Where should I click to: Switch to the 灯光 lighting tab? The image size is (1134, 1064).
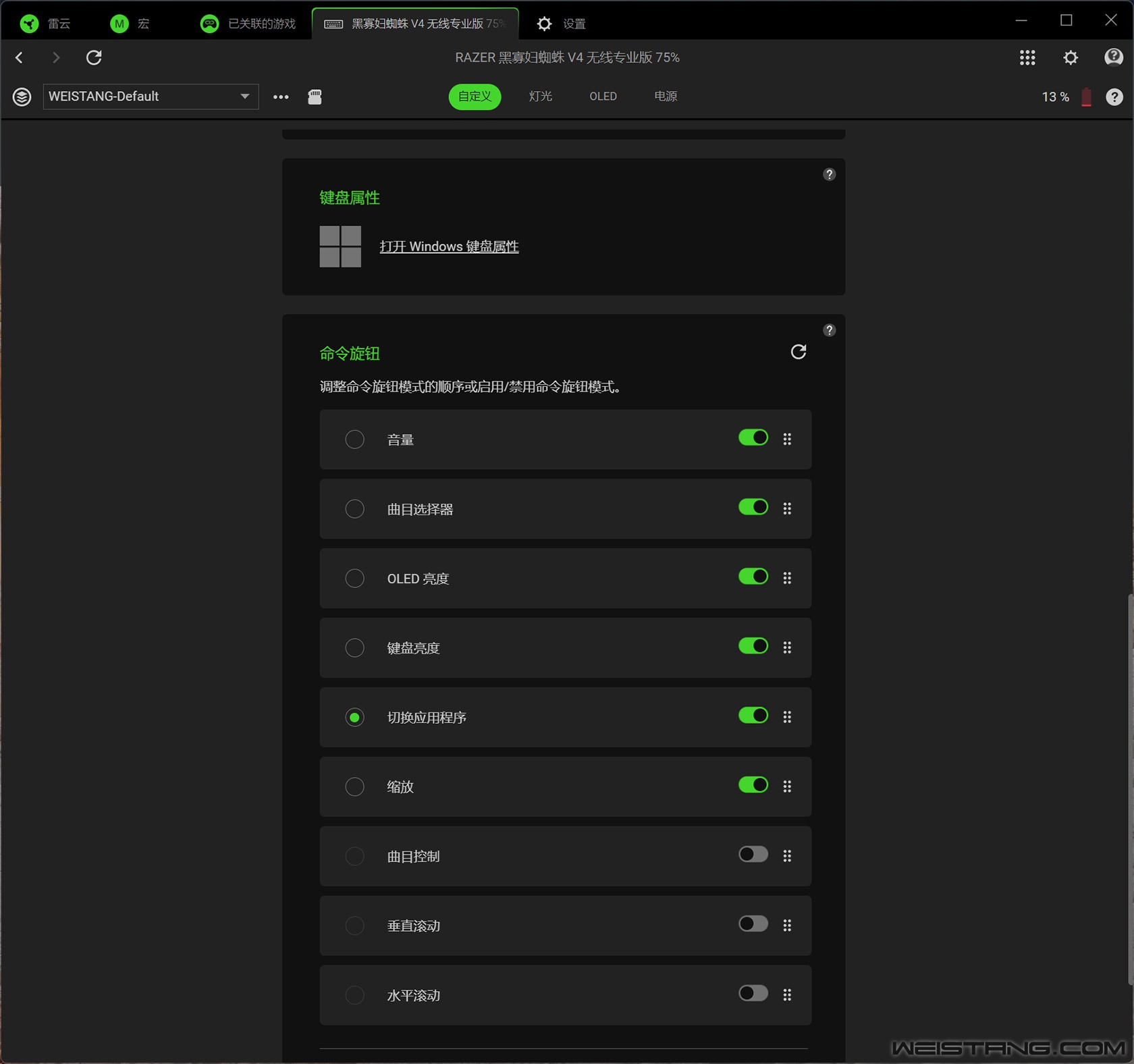click(540, 97)
